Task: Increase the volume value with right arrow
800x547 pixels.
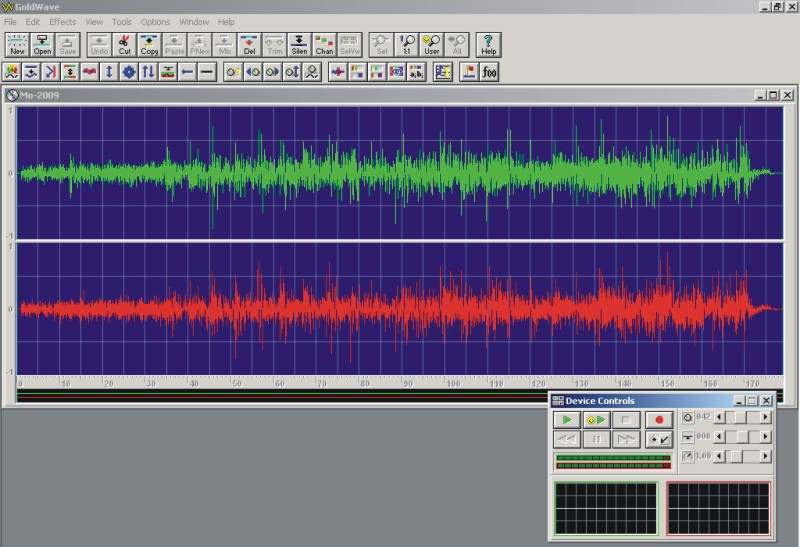Action: coord(765,417)
